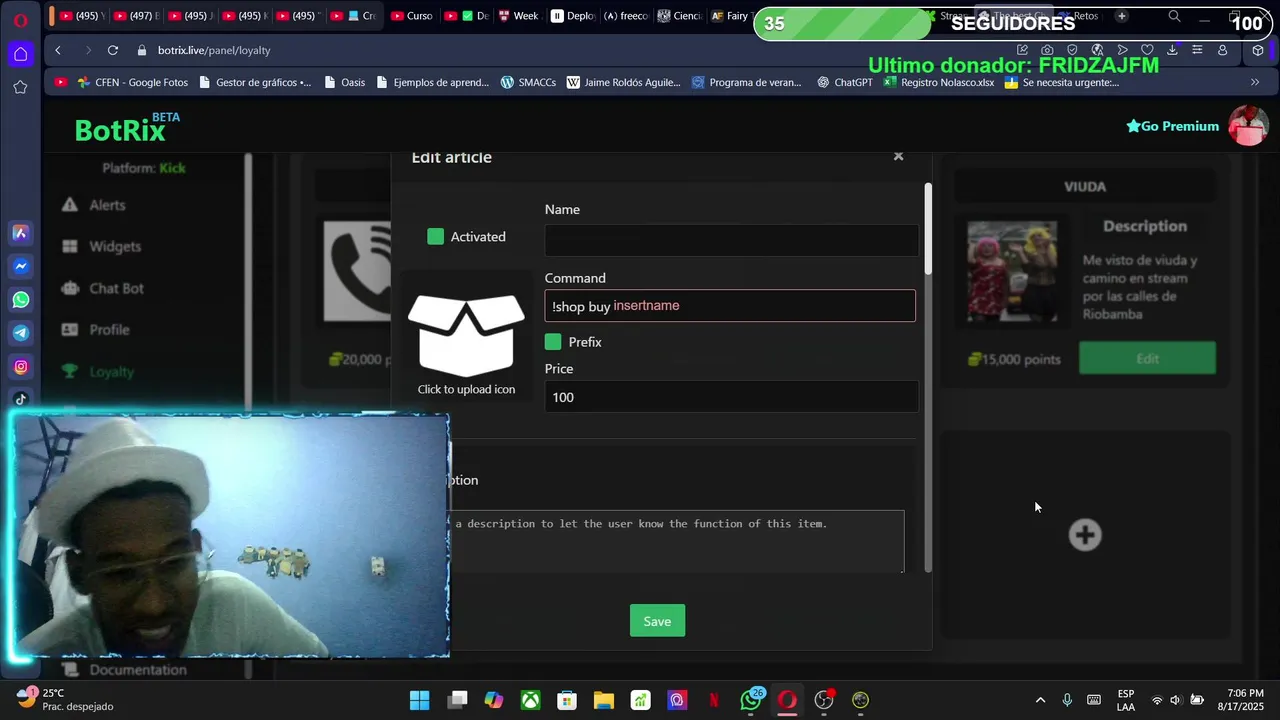Screen dimensions: 1280x720
Task: Open Opera bookmarks star sidebar icon
Action: 20,87
